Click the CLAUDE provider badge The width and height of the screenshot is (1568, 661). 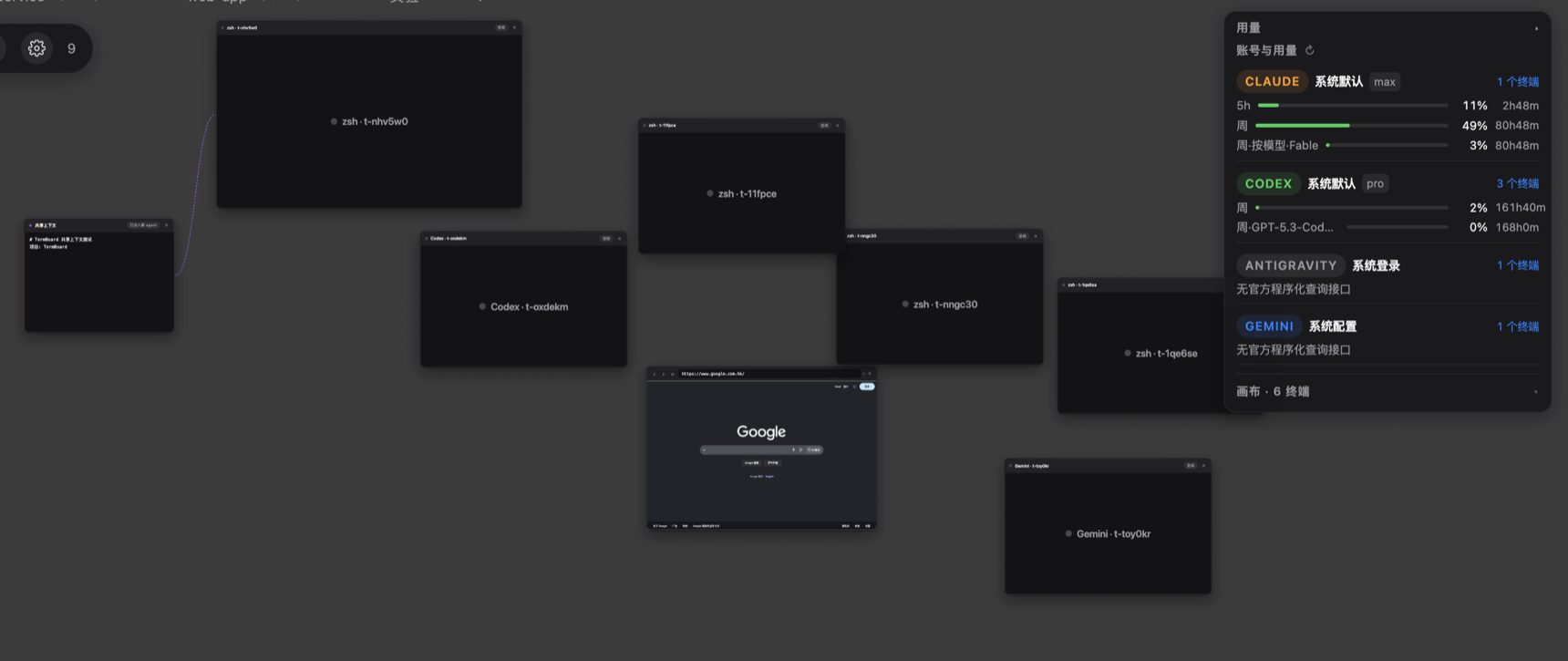pyautogui.click(x=1272, y=81)
